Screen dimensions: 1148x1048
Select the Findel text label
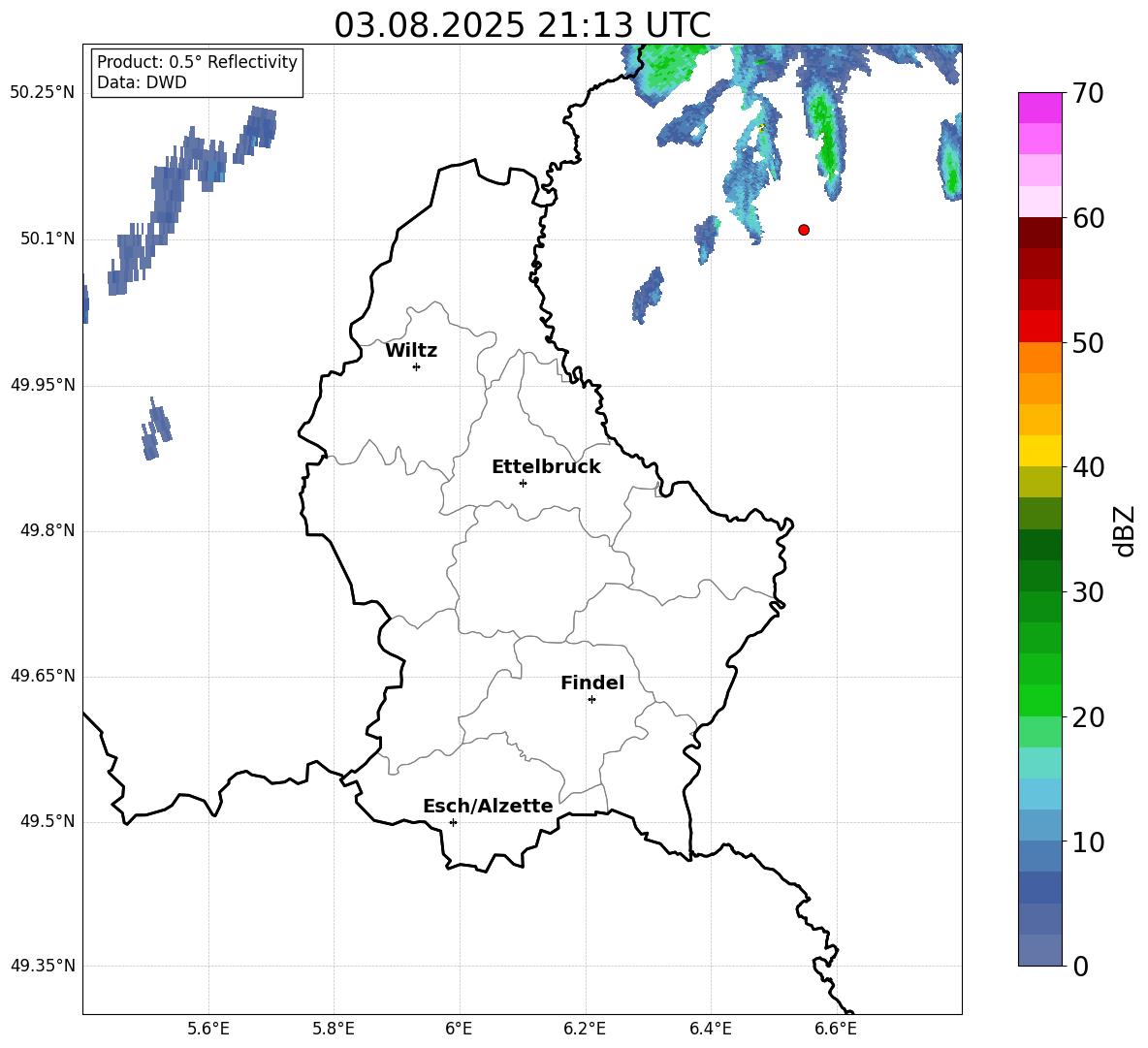coord(592,683)
